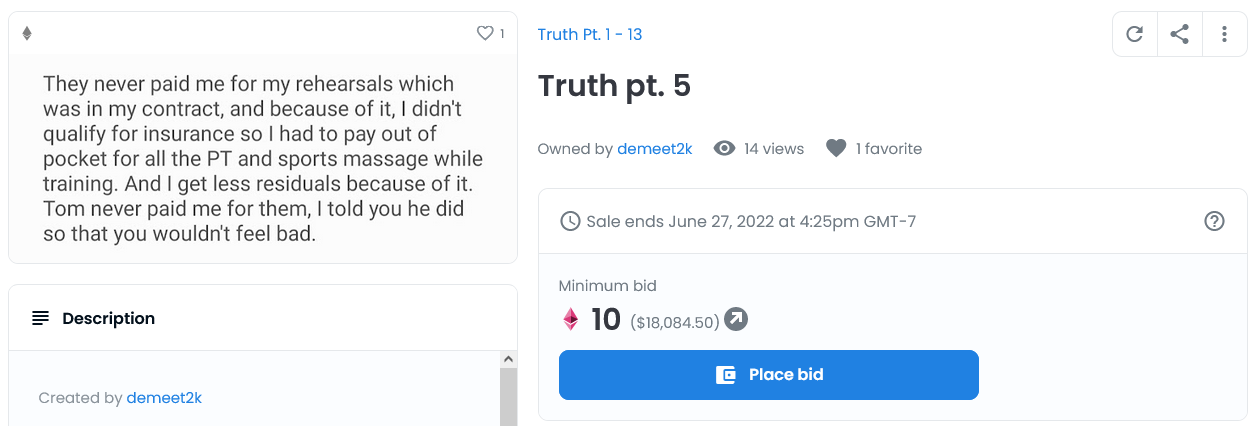This screenshot has width=1255, height=426.
Task: Click the red Ethereum price icon
Action: (570, 319)
